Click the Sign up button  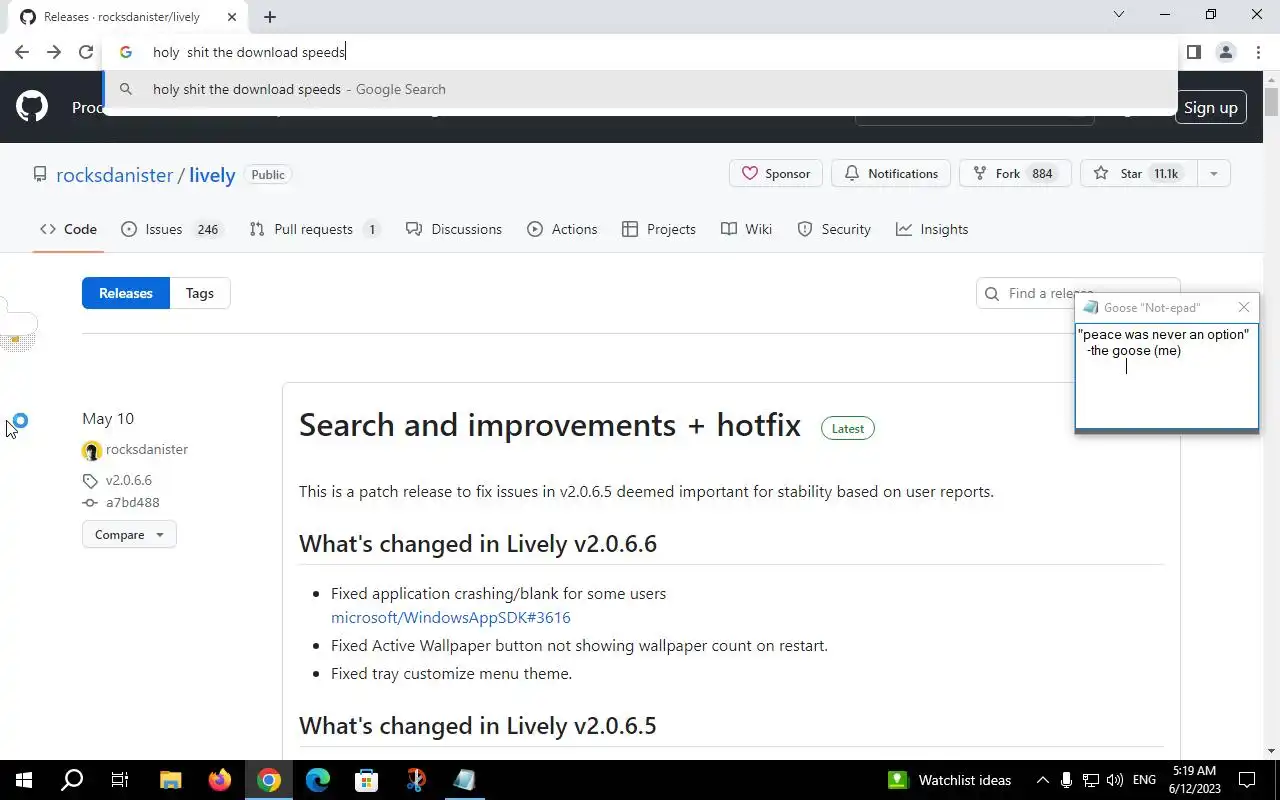pos(1210,107)
